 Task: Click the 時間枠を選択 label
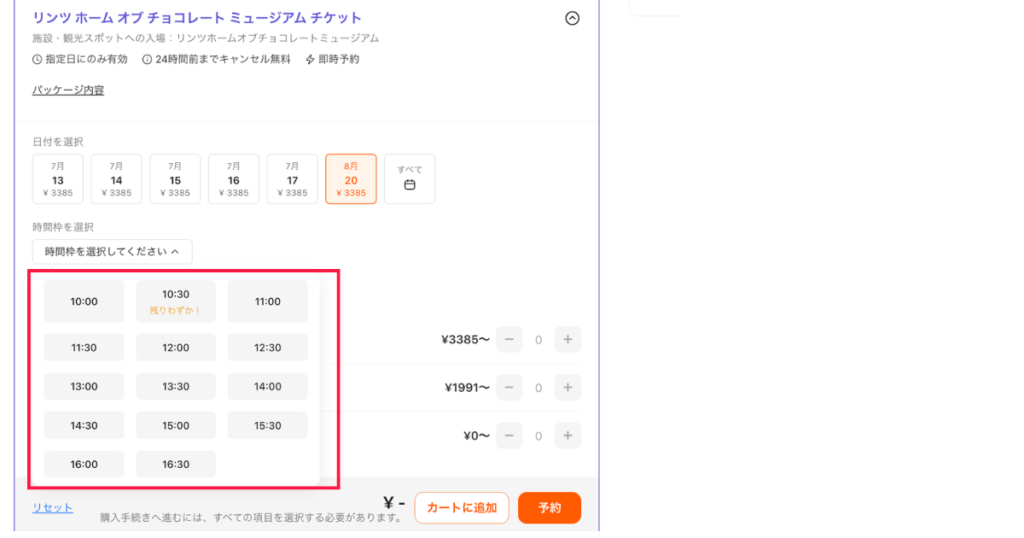(x=63, y=227)
